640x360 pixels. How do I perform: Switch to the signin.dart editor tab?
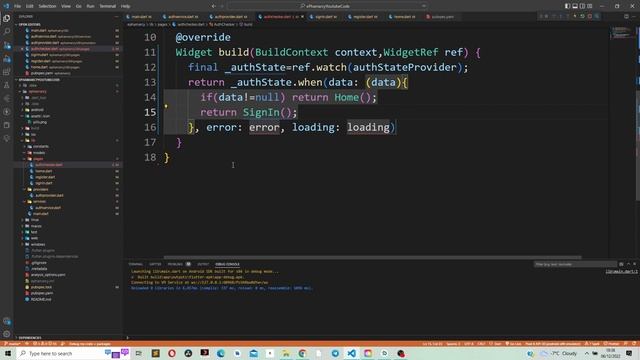[326, 17]
